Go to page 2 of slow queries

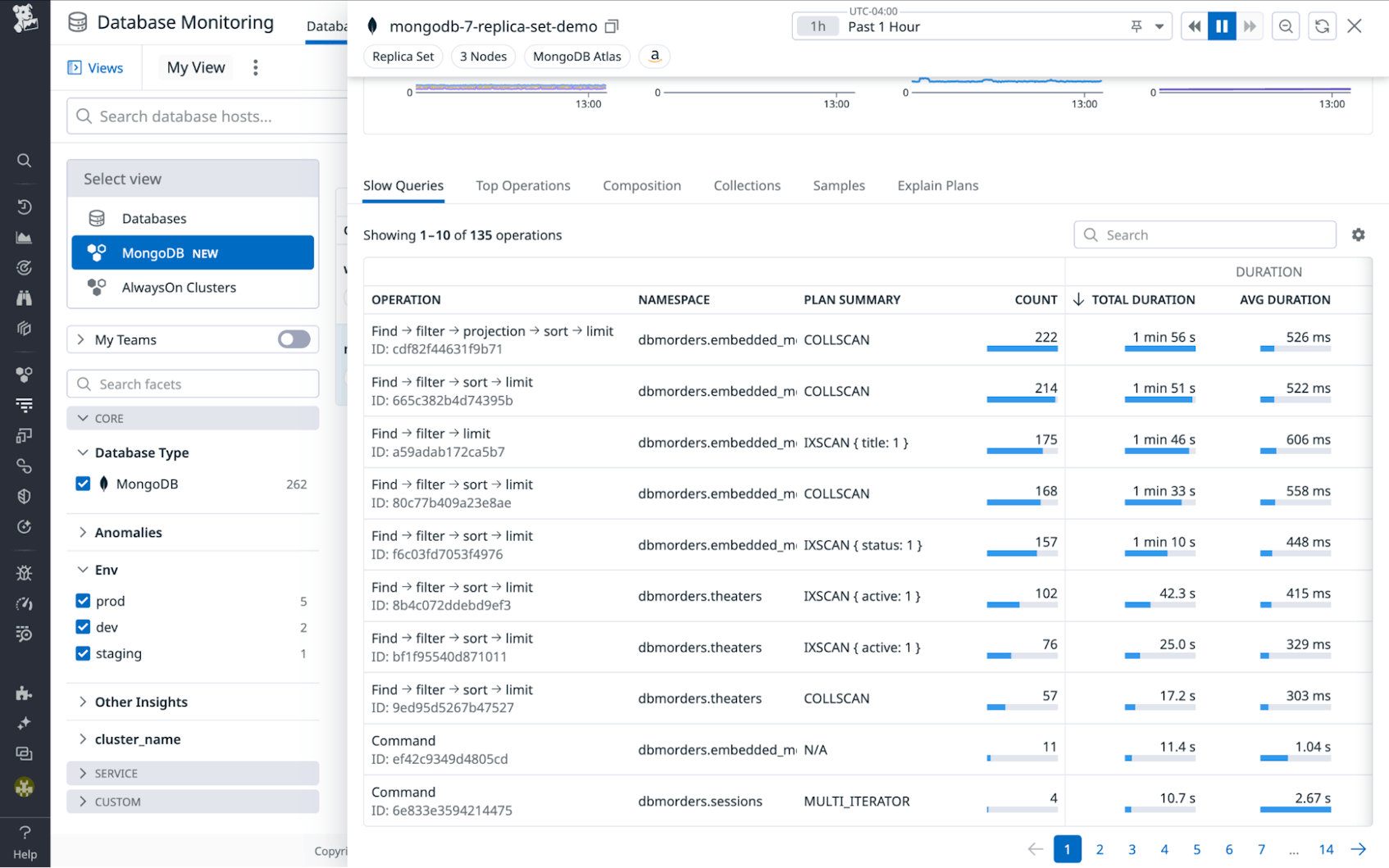coord(1100,850)
